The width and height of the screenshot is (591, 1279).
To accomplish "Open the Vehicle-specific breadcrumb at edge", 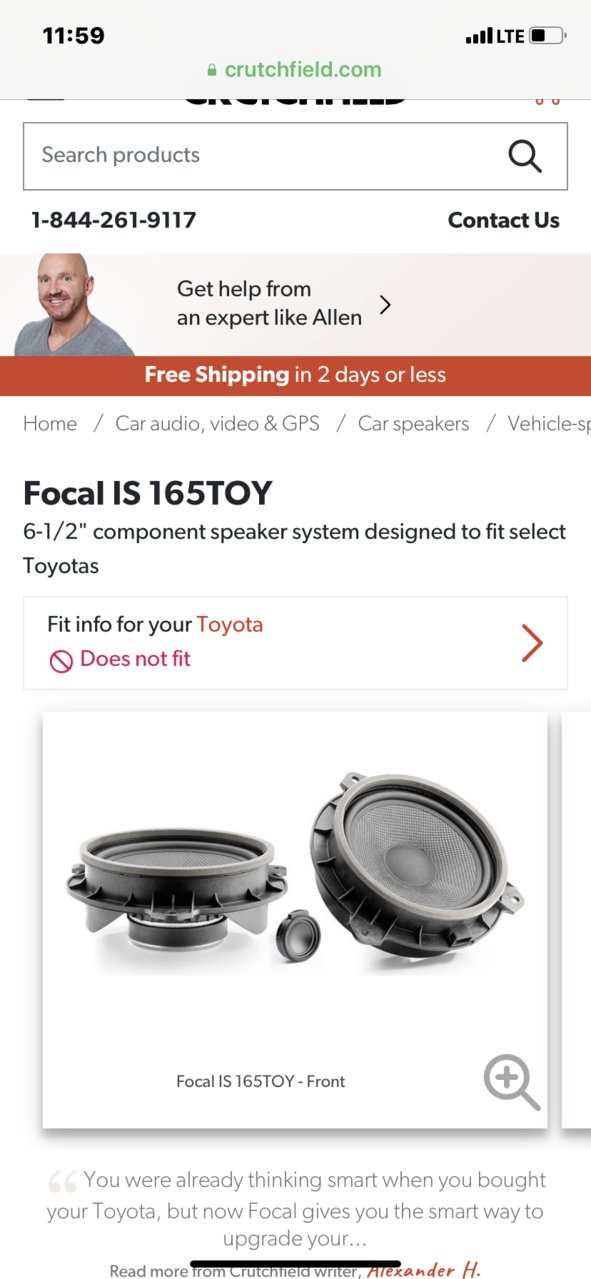I will click(549, 423).
